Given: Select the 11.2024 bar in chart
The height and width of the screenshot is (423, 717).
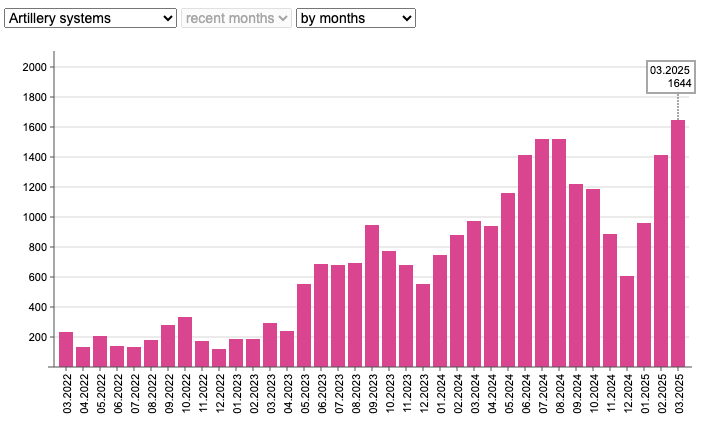Looking at the screenshot, I should (610, 300).
